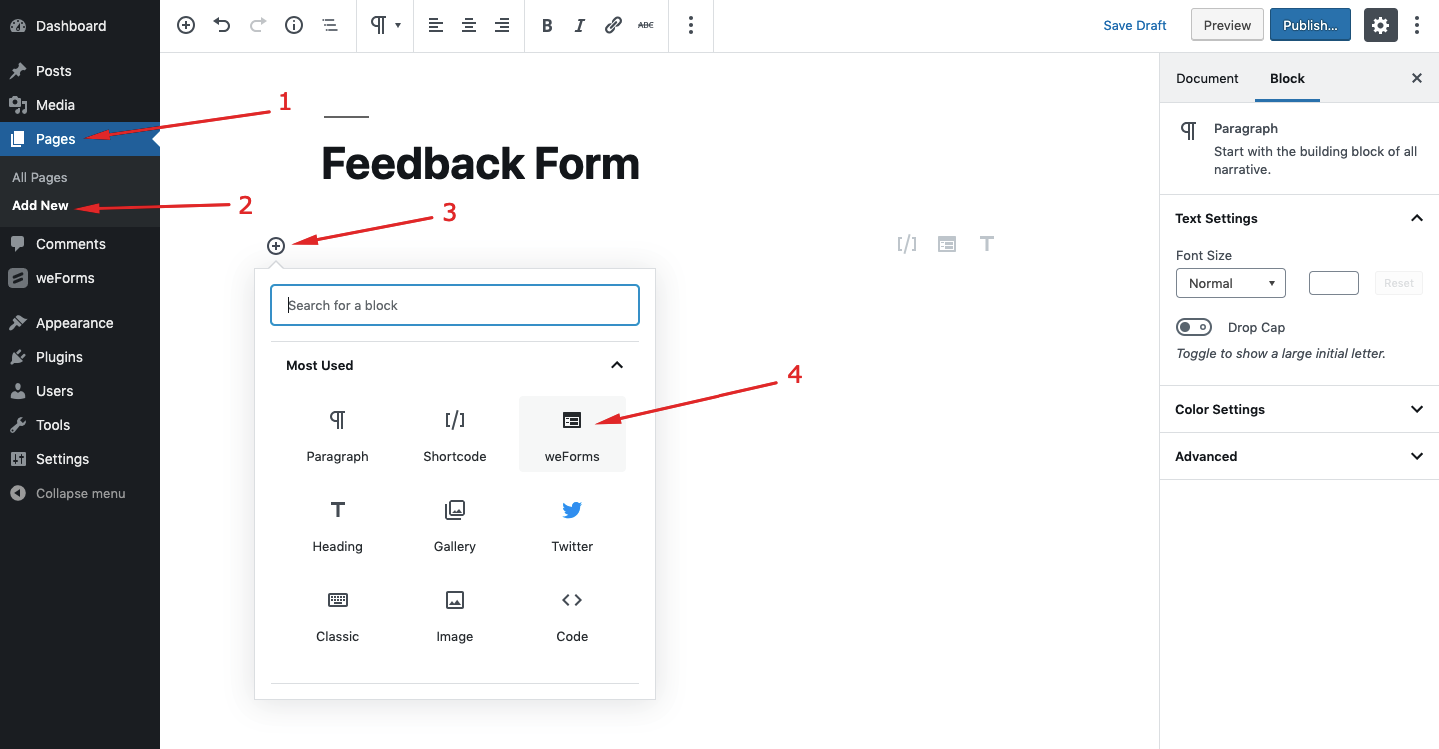Image resolution: width=1439 pixels, height=749 pixels.
Task: Switch to the Block tab in sidebar
Action: (1287, 78)
